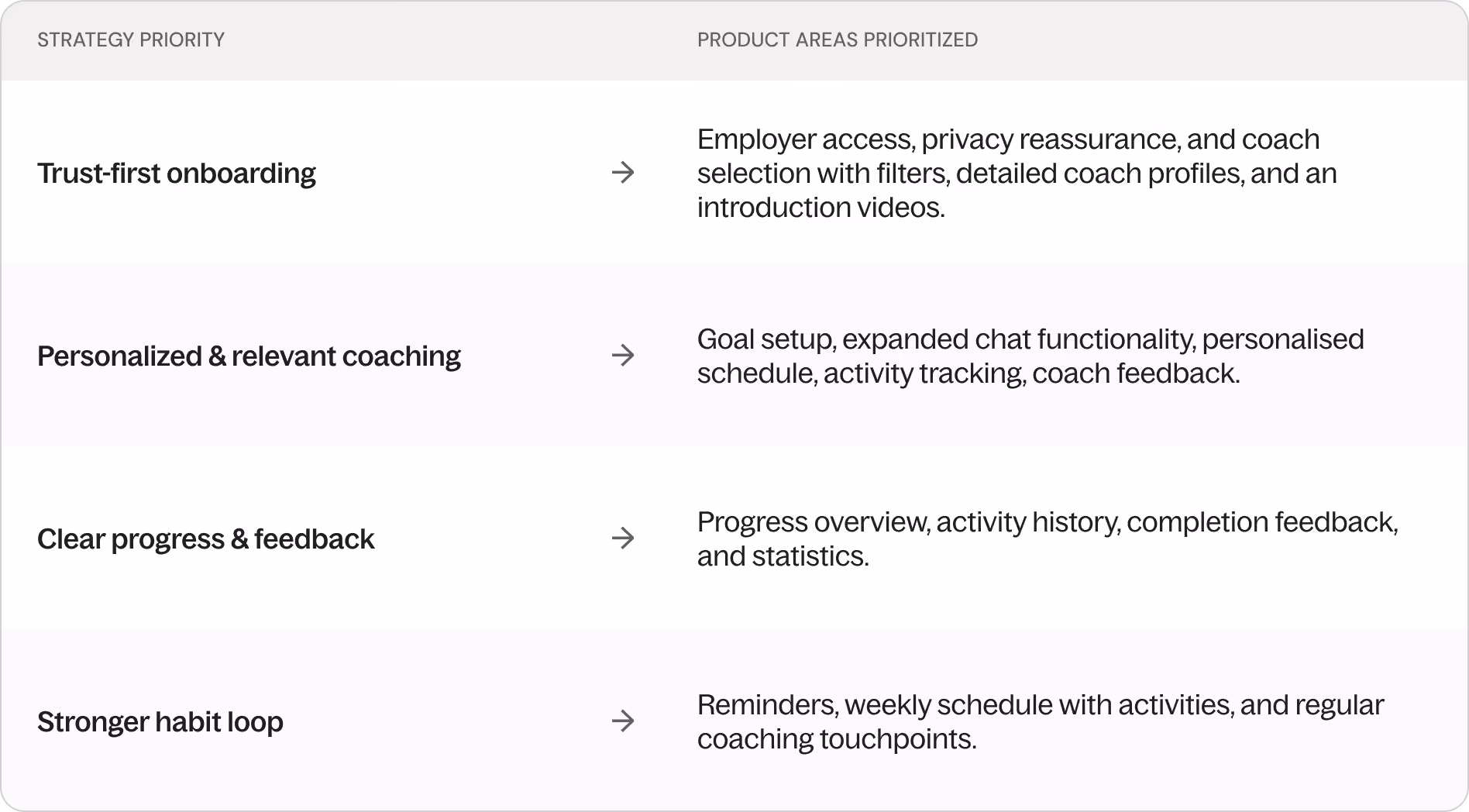Image resolution: width=1469 pixels, height=812 pixels.
Task: Click the Stronger habit loop heading
Action: [160, 722]
